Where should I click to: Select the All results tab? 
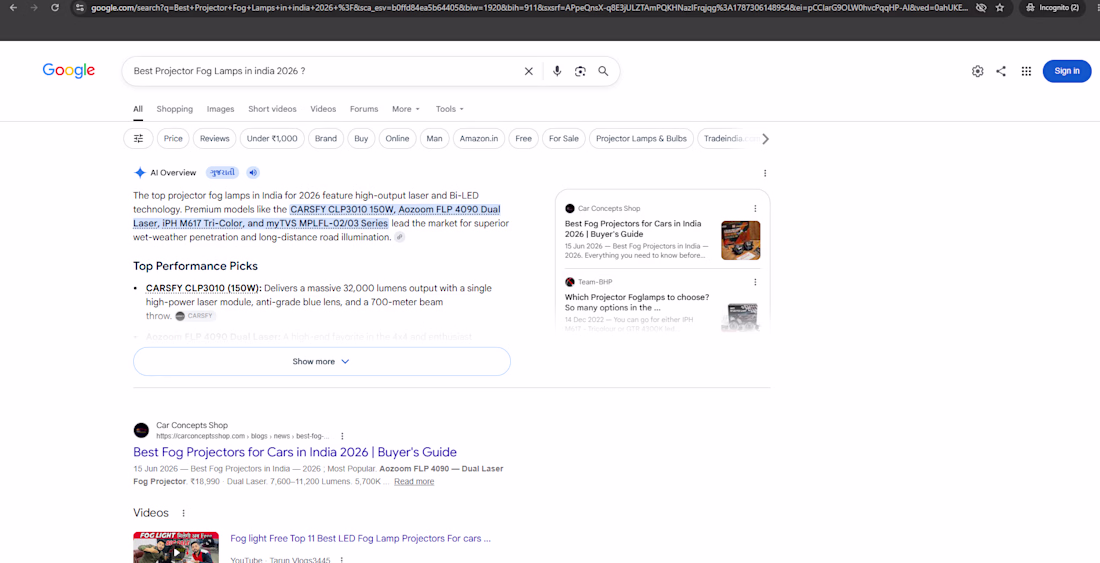point(138,109)
